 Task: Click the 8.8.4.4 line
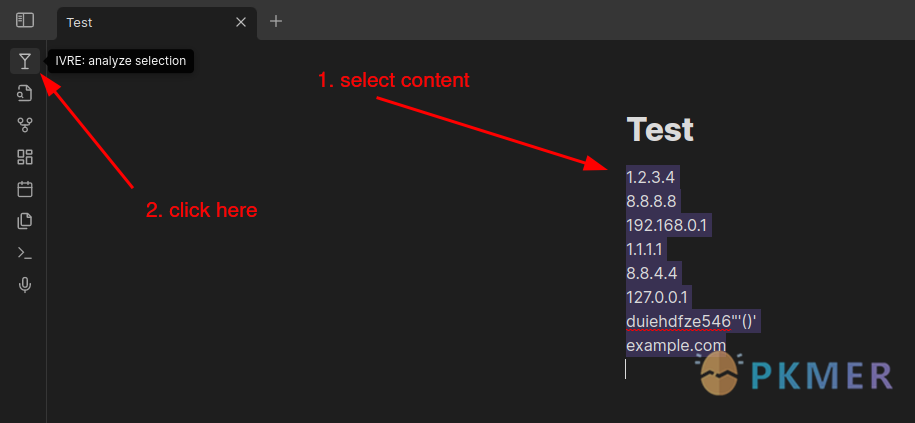tap(651, 273)
